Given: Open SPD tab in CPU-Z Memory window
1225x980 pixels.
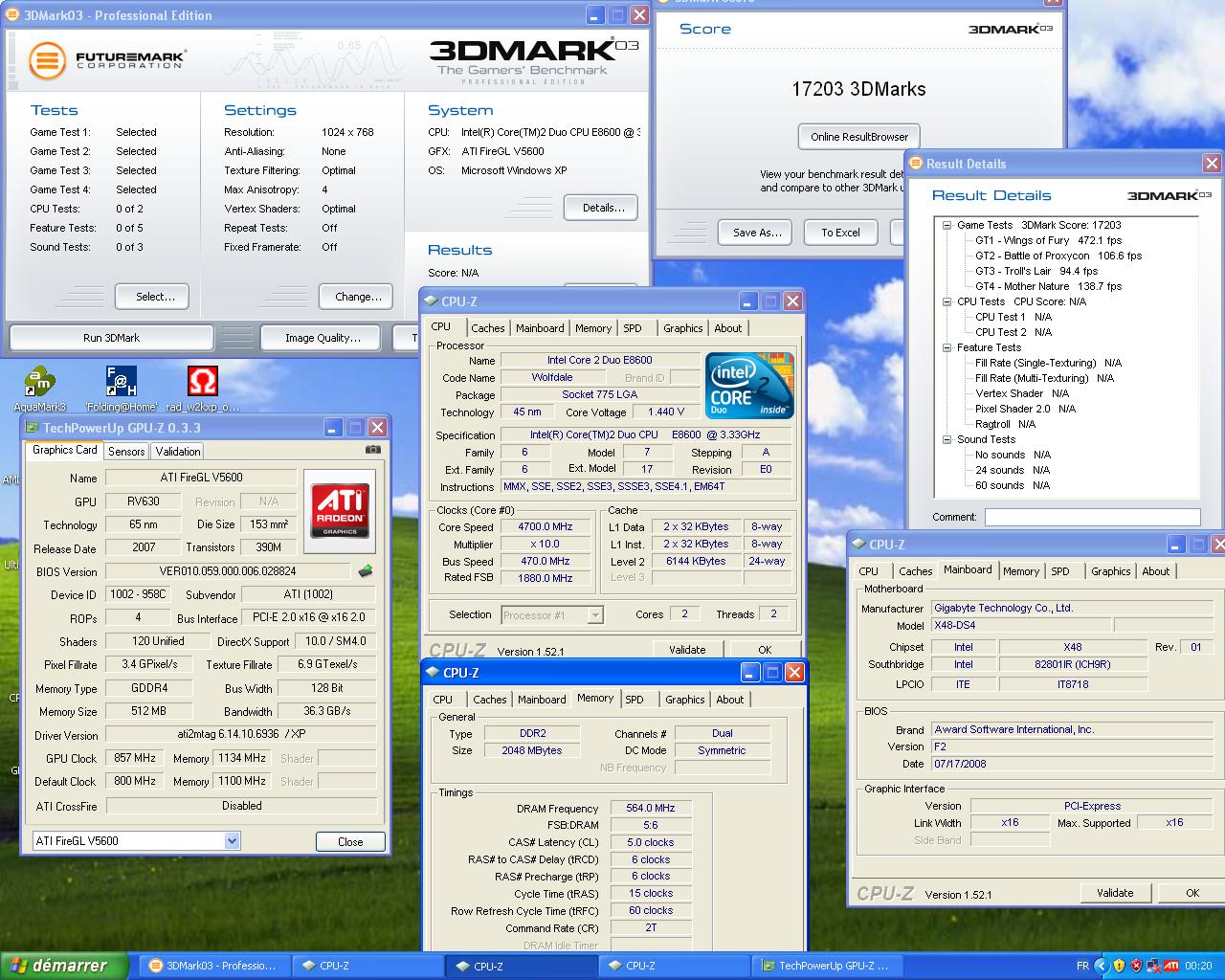Looking at the screenshot, I should (x=635, y=700).
